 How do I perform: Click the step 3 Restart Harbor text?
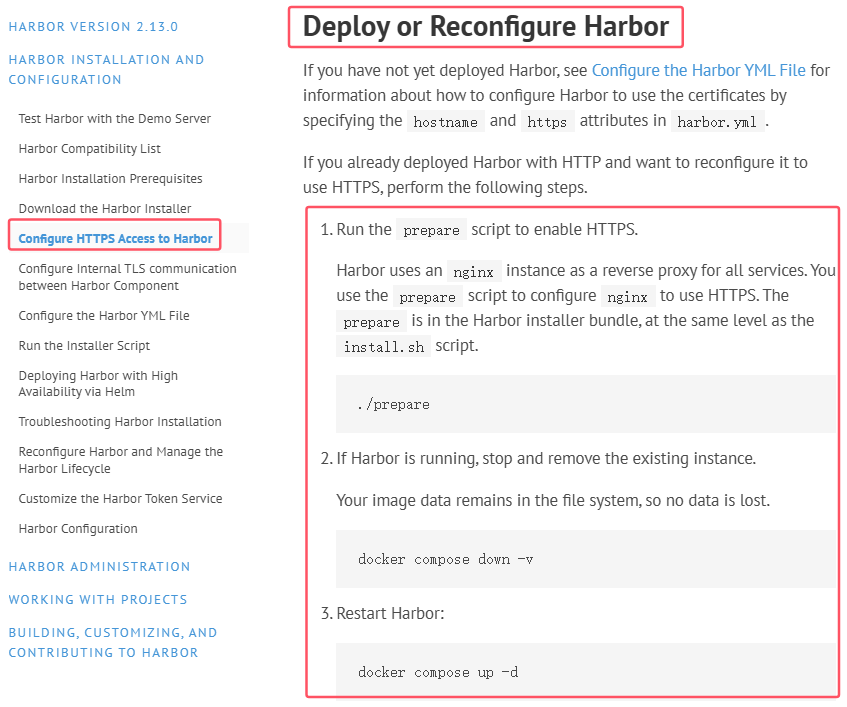(x=390, y=614)
